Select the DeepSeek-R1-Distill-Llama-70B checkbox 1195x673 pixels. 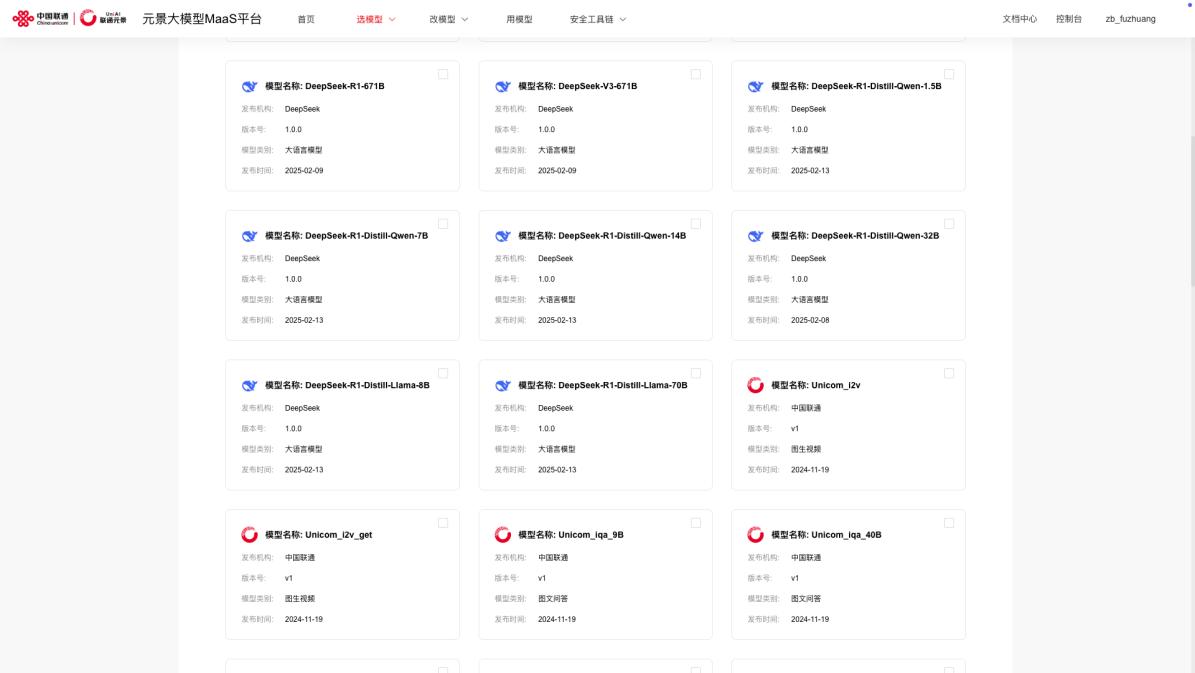(x=696, y=373)
